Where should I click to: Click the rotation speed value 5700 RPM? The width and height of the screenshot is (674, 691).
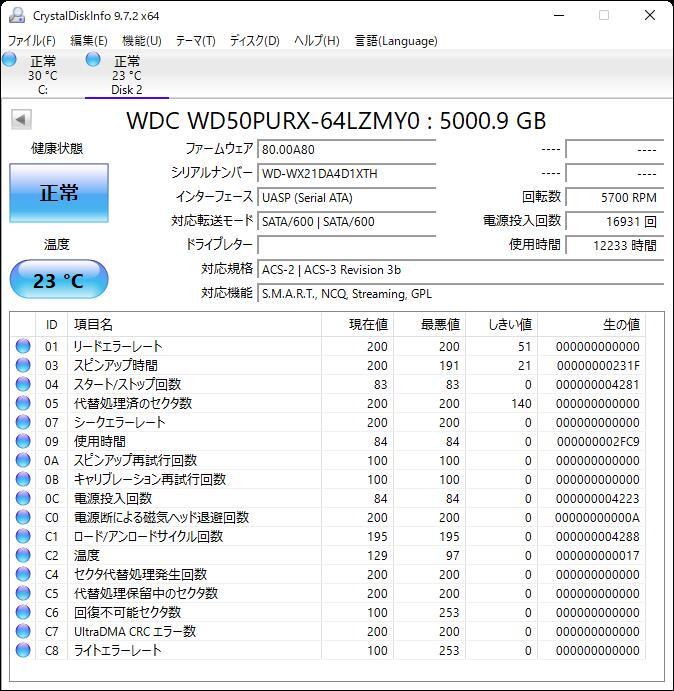[614, 197]
